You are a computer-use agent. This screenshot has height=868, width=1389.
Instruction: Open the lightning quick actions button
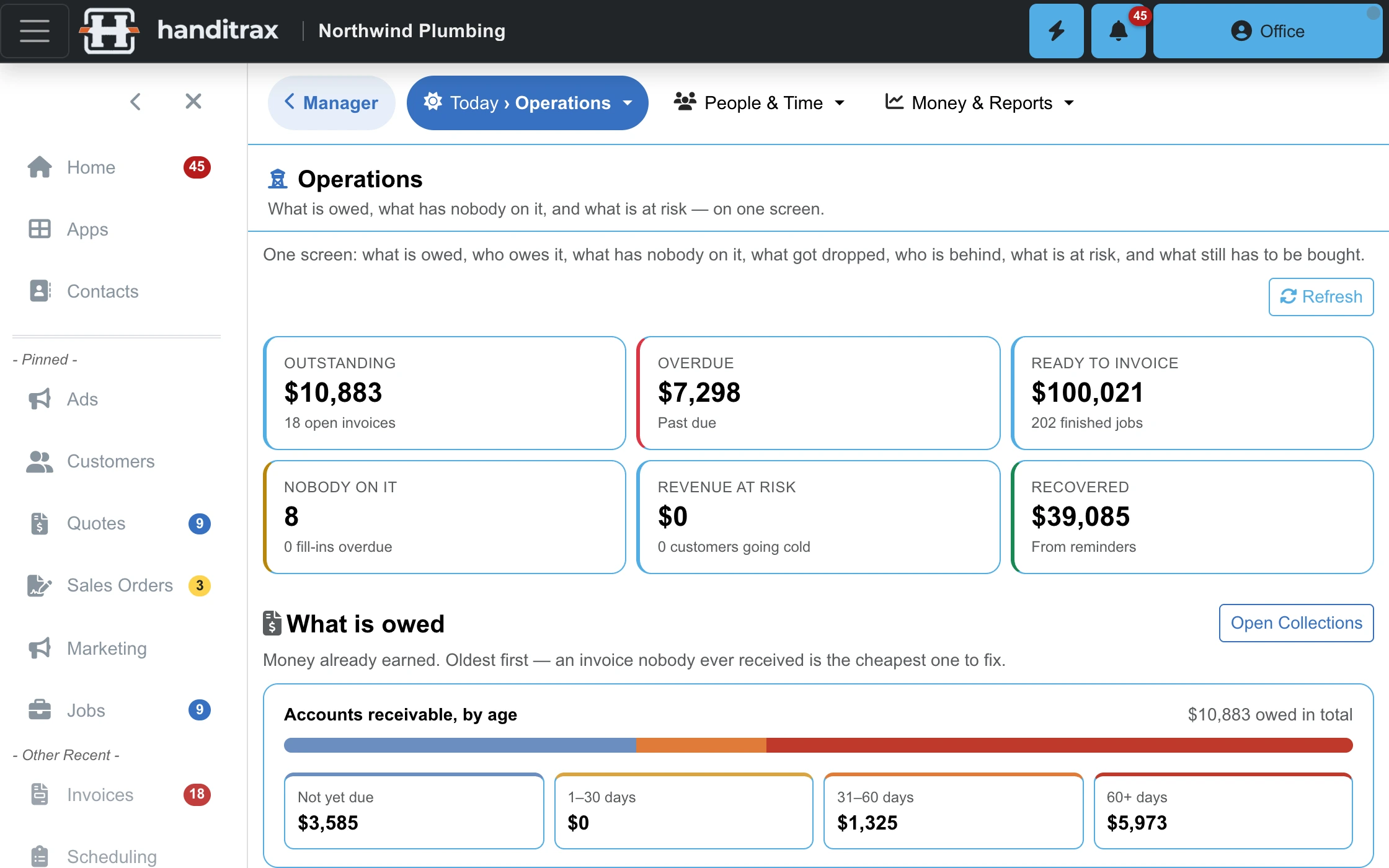tap(1056, 31)
